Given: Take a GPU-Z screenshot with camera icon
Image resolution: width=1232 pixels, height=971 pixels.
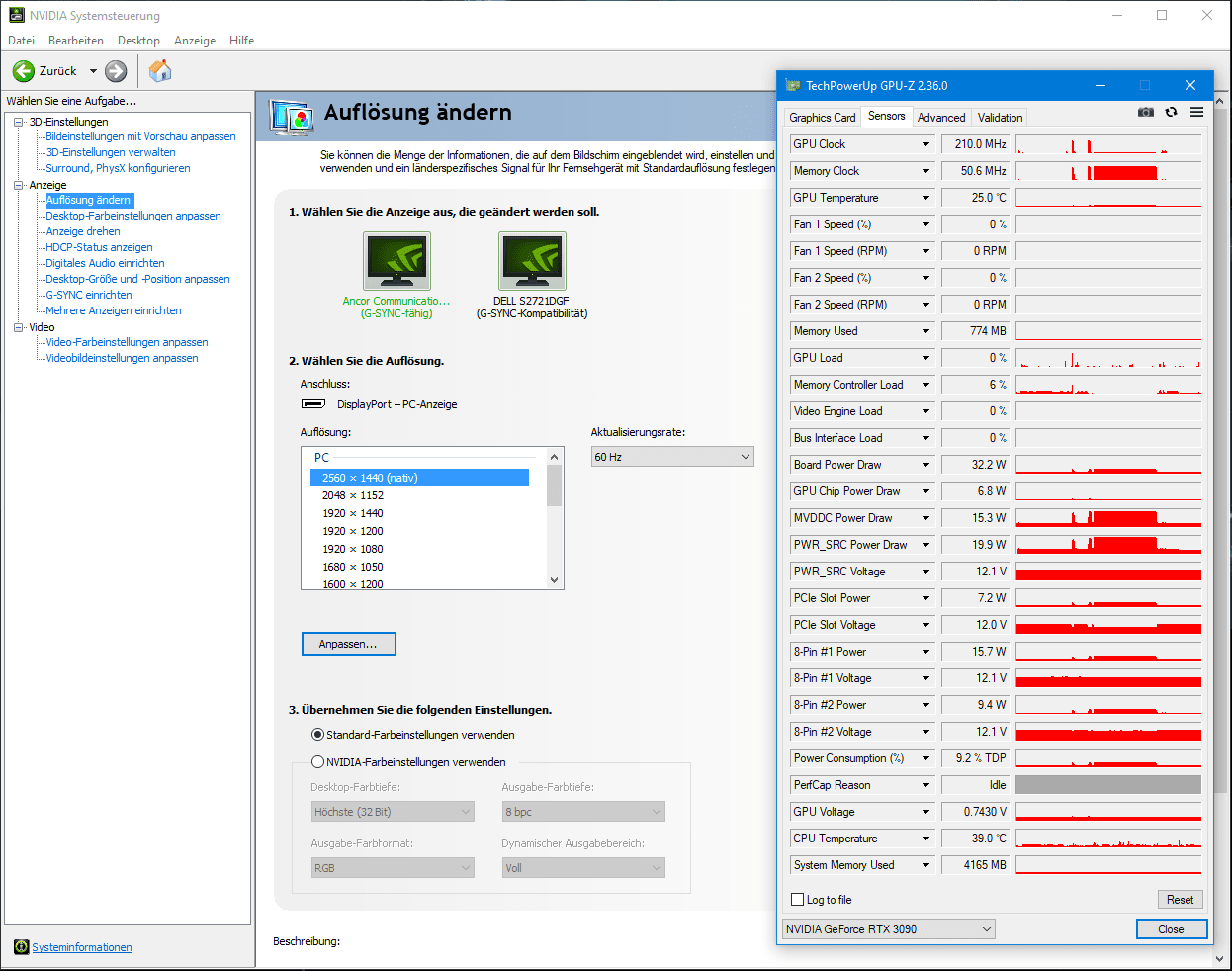Looking at the screenshot, I should point(1146,113).
